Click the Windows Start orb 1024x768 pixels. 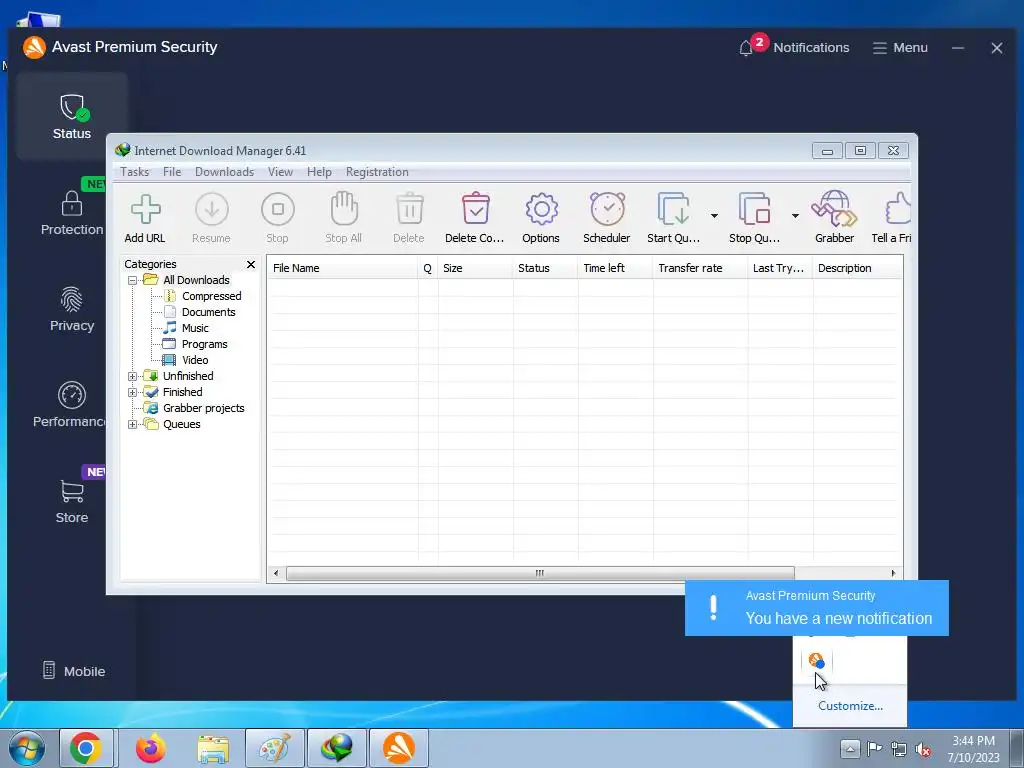[x=27, y=748]
